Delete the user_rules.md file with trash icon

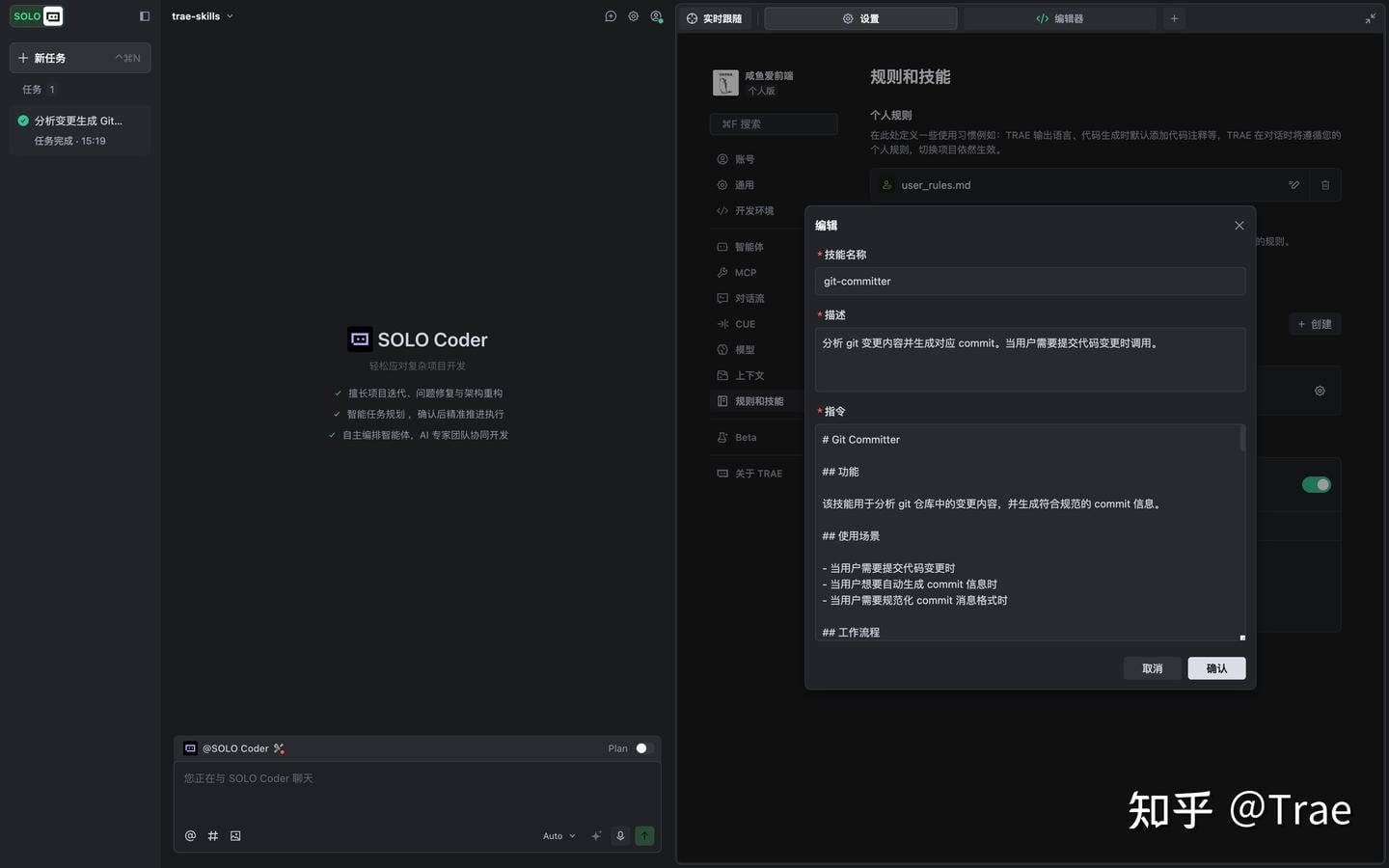(x=1325, y=185)
